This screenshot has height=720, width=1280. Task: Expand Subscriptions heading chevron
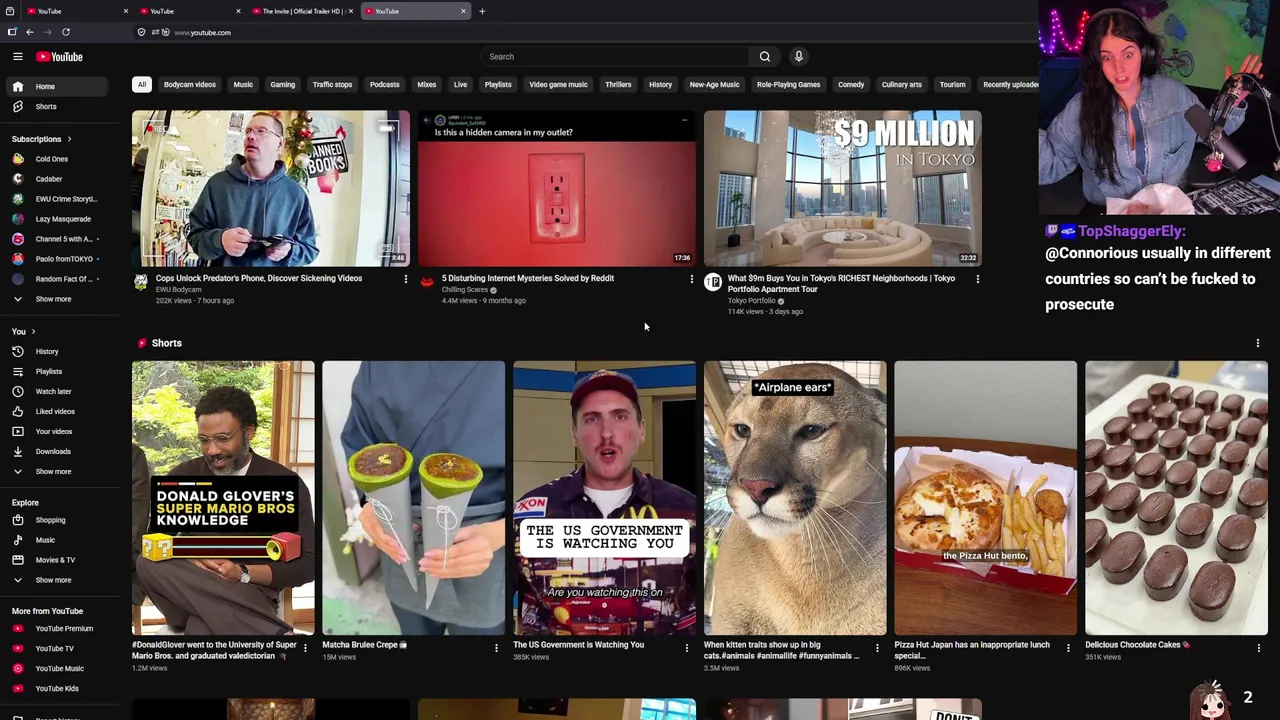69,139
